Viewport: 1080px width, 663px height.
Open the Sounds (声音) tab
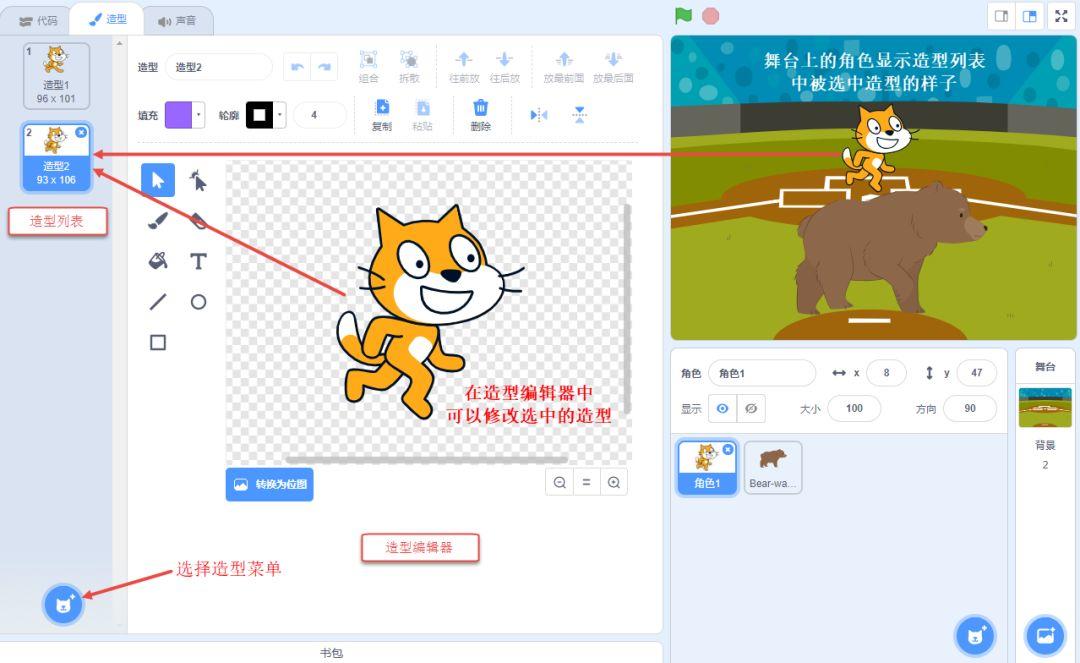pos(177,21)
